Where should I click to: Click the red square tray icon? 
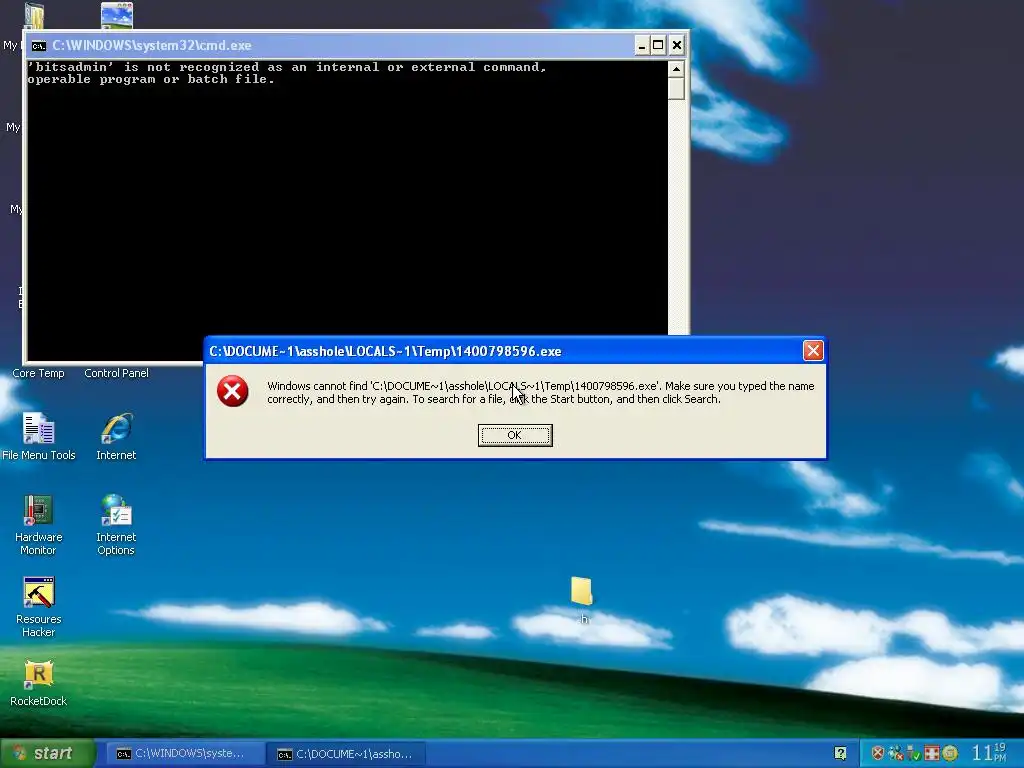tap(932, 754)
